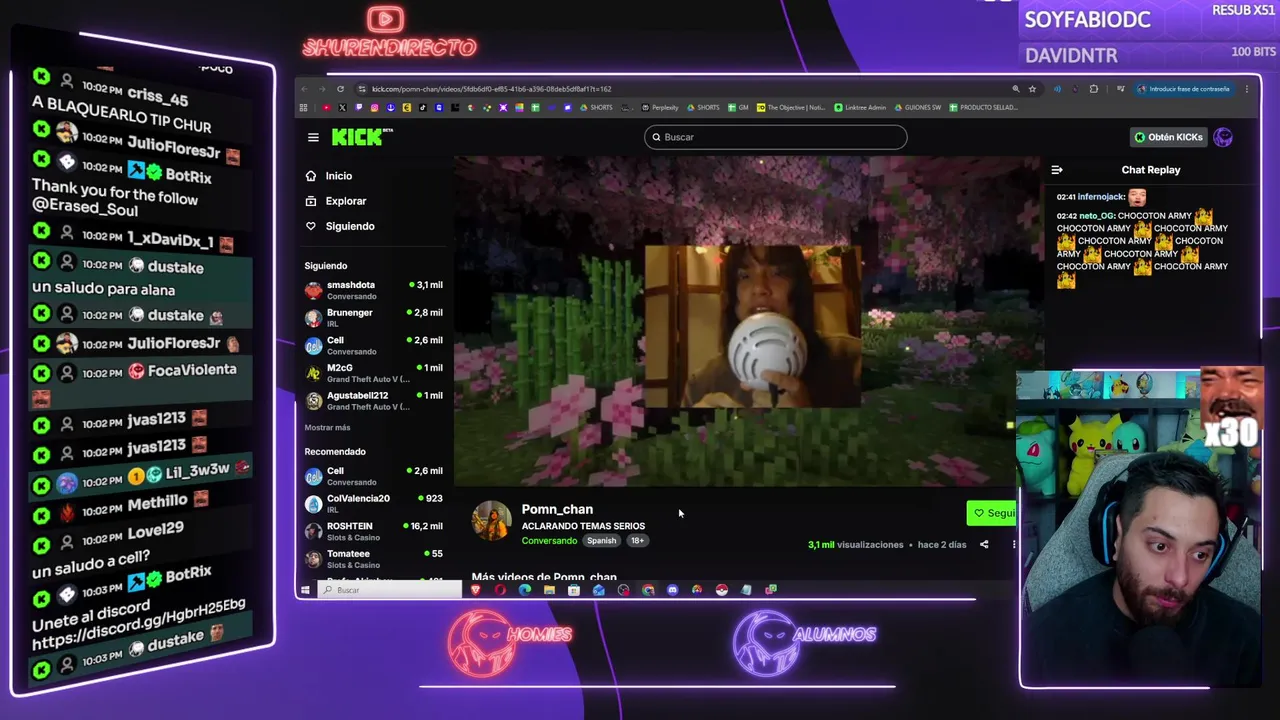Open Explorar in the sidebar
The width and height of the screenshot is (1280, 720).
(x=336, y=201)
